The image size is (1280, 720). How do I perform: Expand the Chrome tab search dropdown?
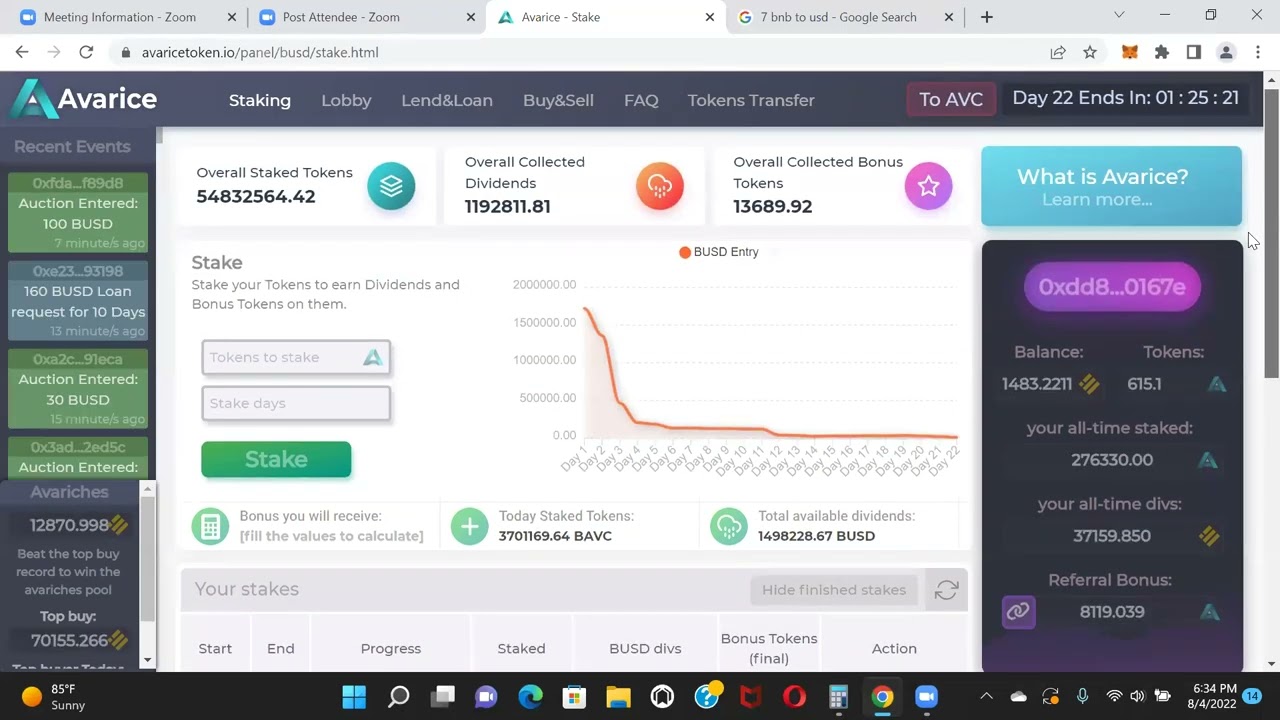(x=1119, y=16)
